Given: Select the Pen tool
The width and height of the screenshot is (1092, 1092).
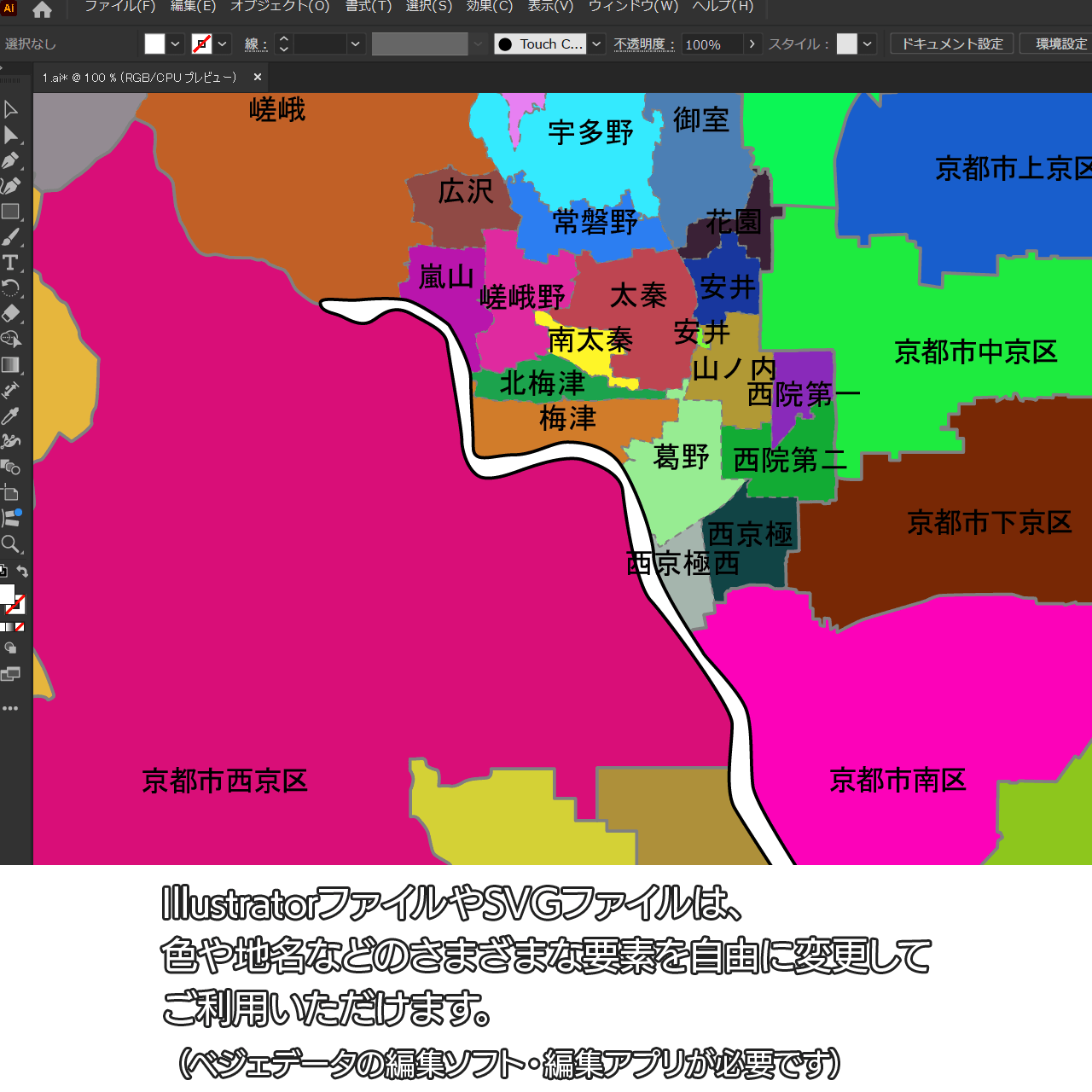Looking at the screenshot, I should [10, 160].
